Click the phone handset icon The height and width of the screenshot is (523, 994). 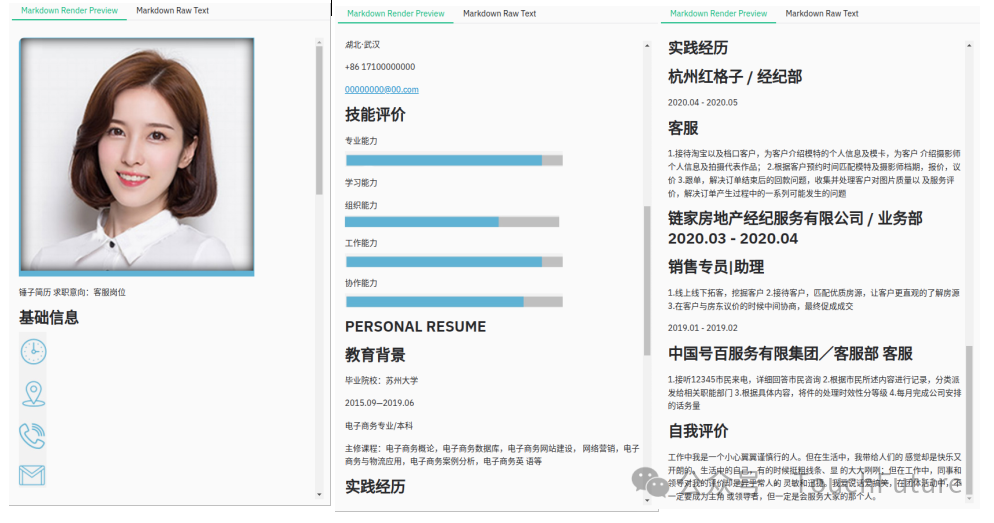click(x=33, y=435)
